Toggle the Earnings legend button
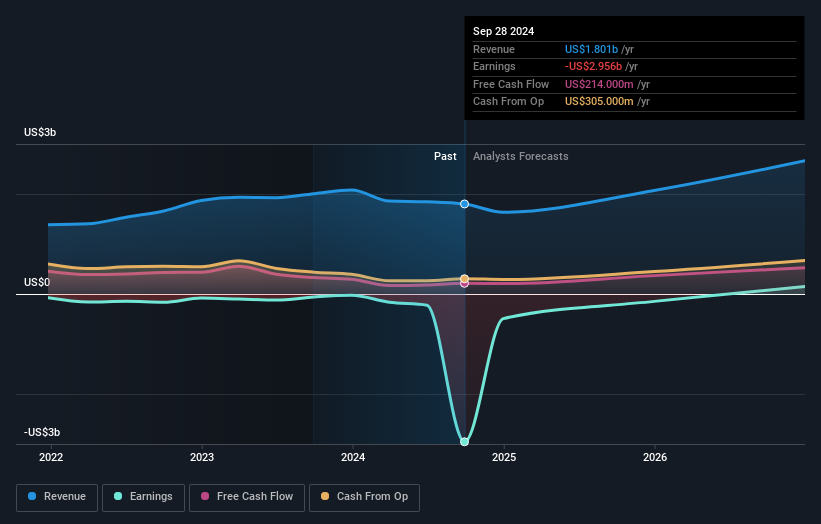 pyautogui.click(x=143, y=497)
